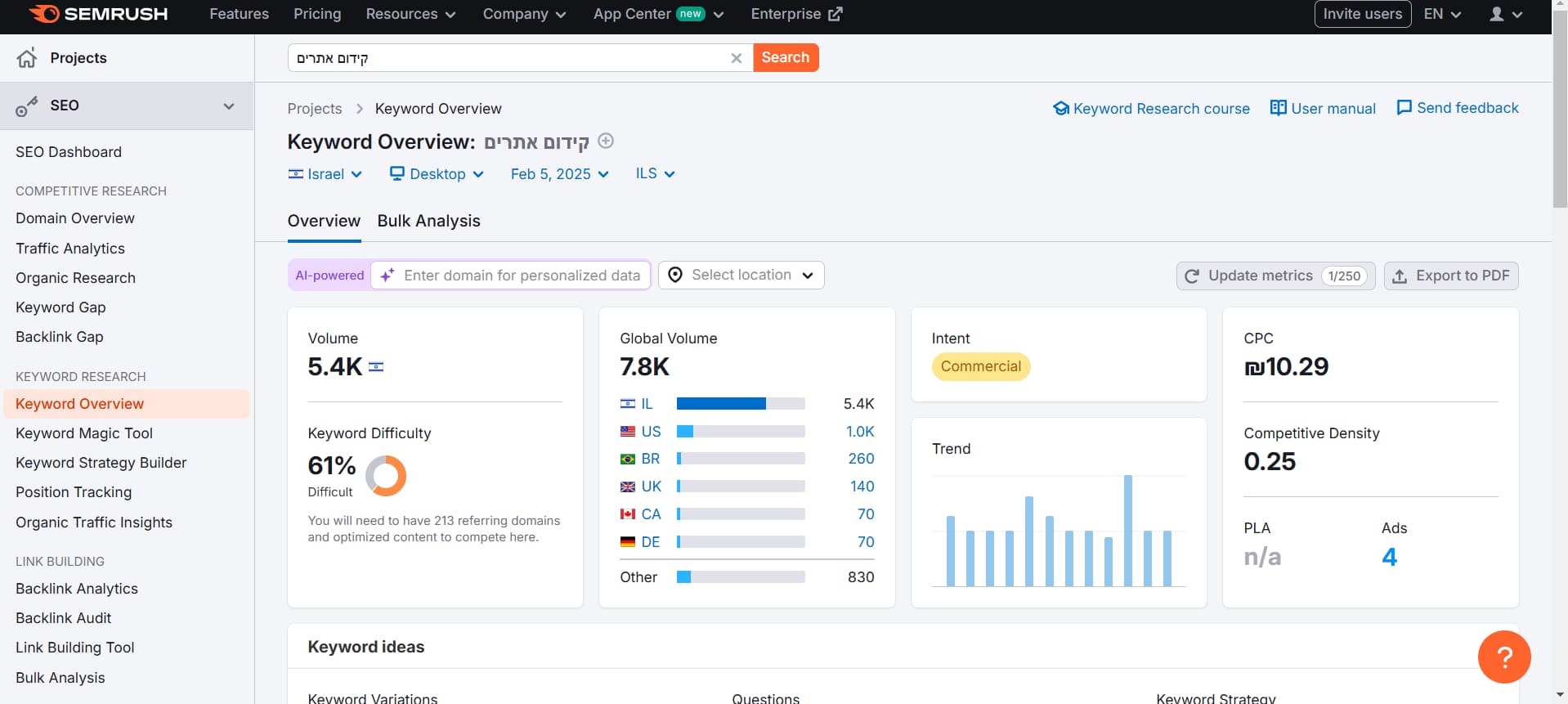
Task: Click the Commercial intent badge
Action: coord(980,366)
